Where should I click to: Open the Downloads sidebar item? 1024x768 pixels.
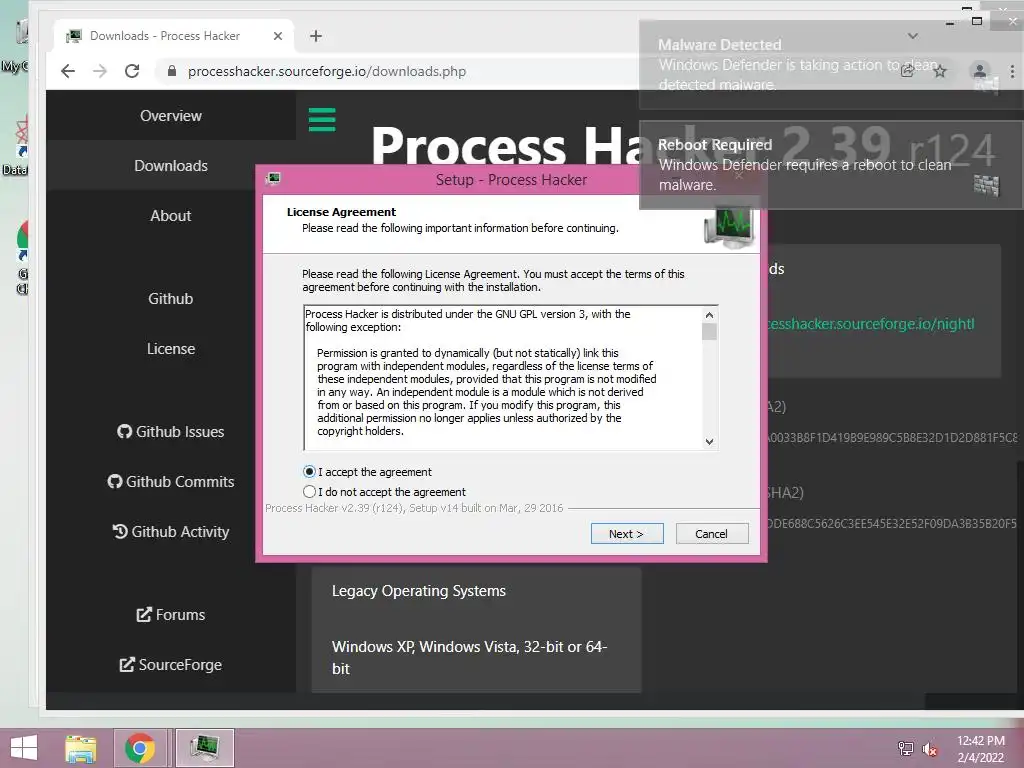[x=170, y=166]
